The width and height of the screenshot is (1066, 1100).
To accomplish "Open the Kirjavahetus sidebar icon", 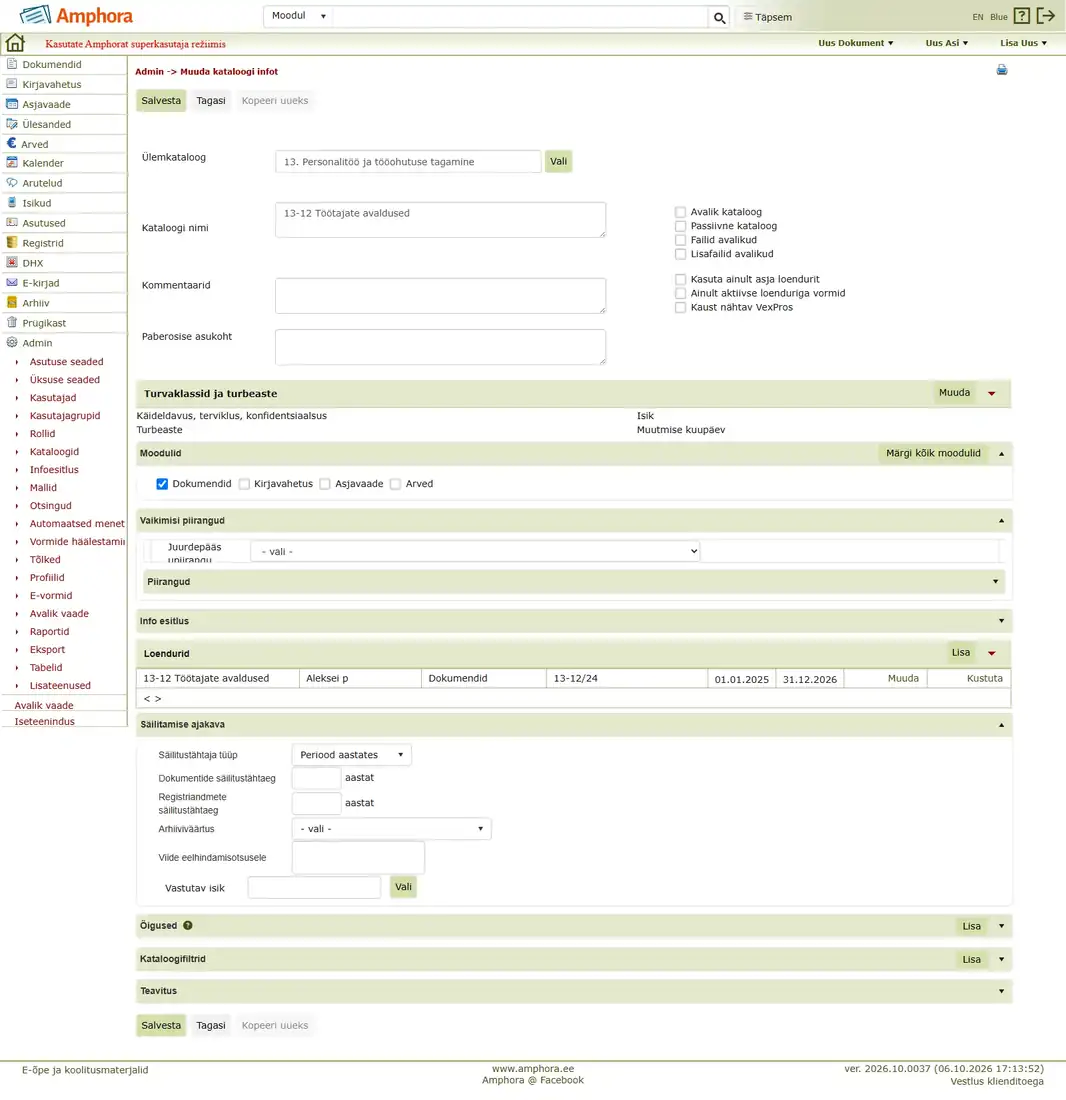I will pyautogui.click(x=12, y=84).
